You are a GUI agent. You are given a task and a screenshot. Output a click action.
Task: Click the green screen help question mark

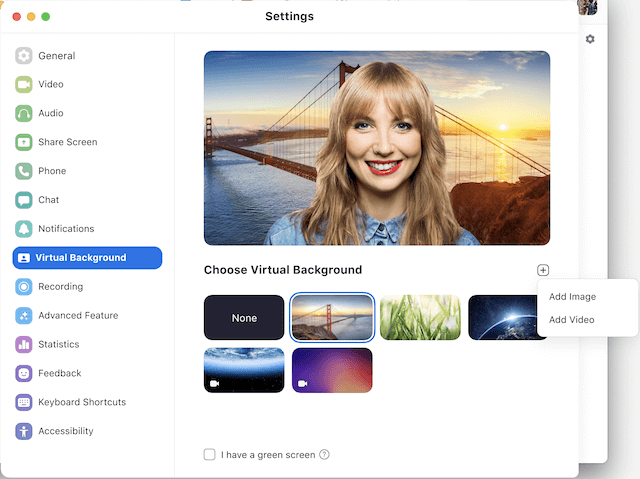(x=324, y=454)
